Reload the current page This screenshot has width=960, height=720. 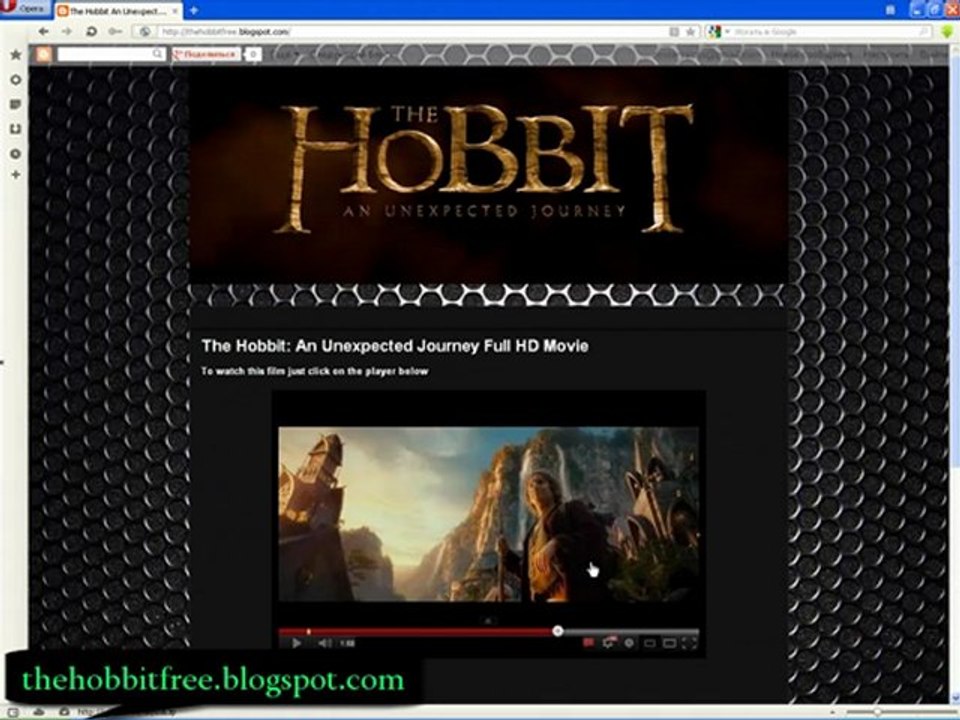click(91, 31)
